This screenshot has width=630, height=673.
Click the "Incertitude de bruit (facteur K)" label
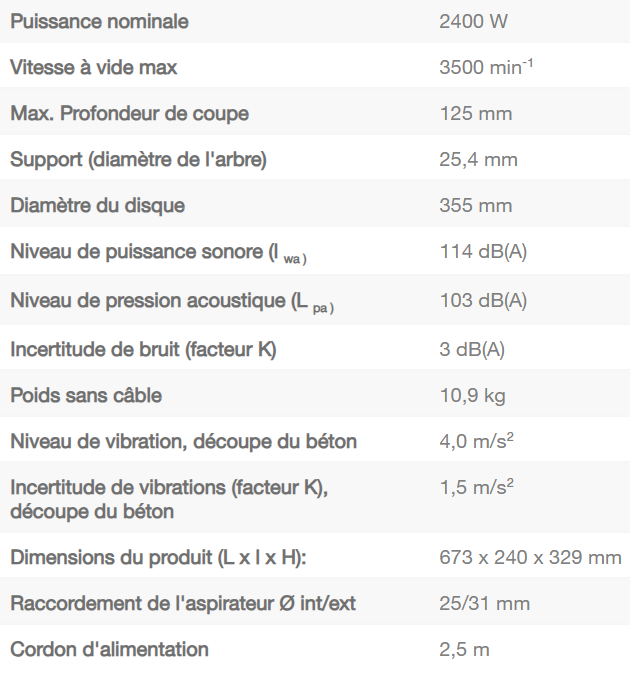tap(143, 349)
